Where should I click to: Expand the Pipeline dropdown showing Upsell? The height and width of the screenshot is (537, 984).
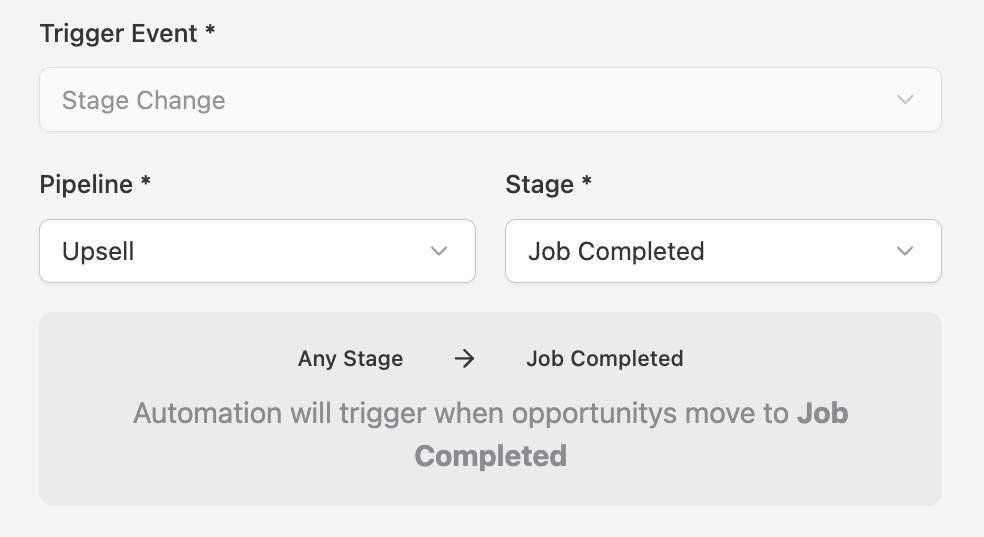(257, 251)
